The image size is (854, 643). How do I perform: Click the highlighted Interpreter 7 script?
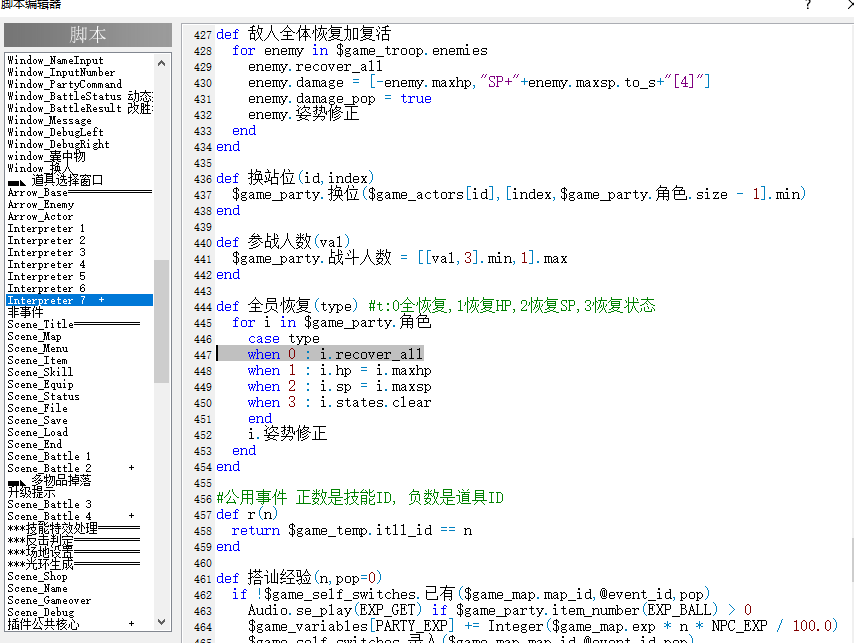[80, 301]
